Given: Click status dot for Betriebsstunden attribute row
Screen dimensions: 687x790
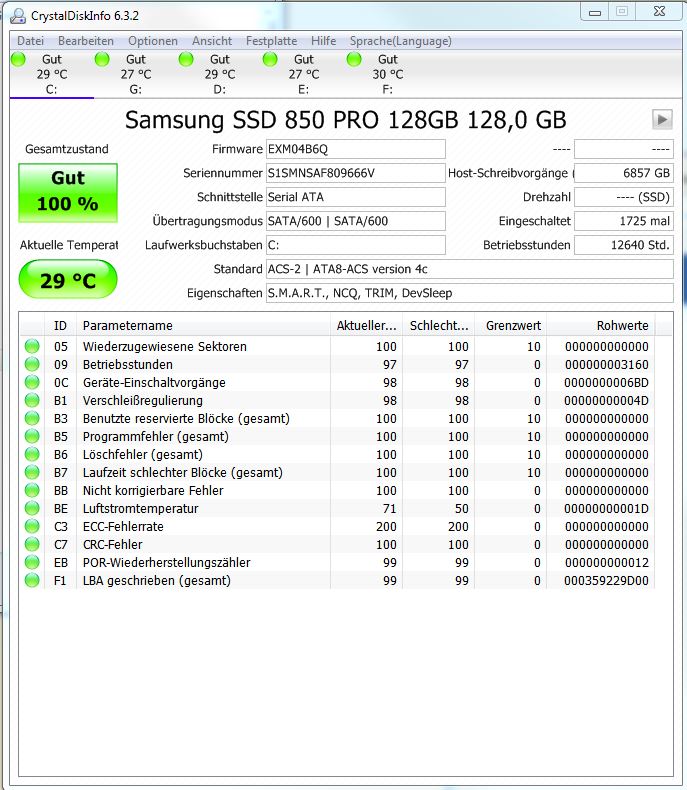Looking at the screenshot, I should click(x=32, y=364).
